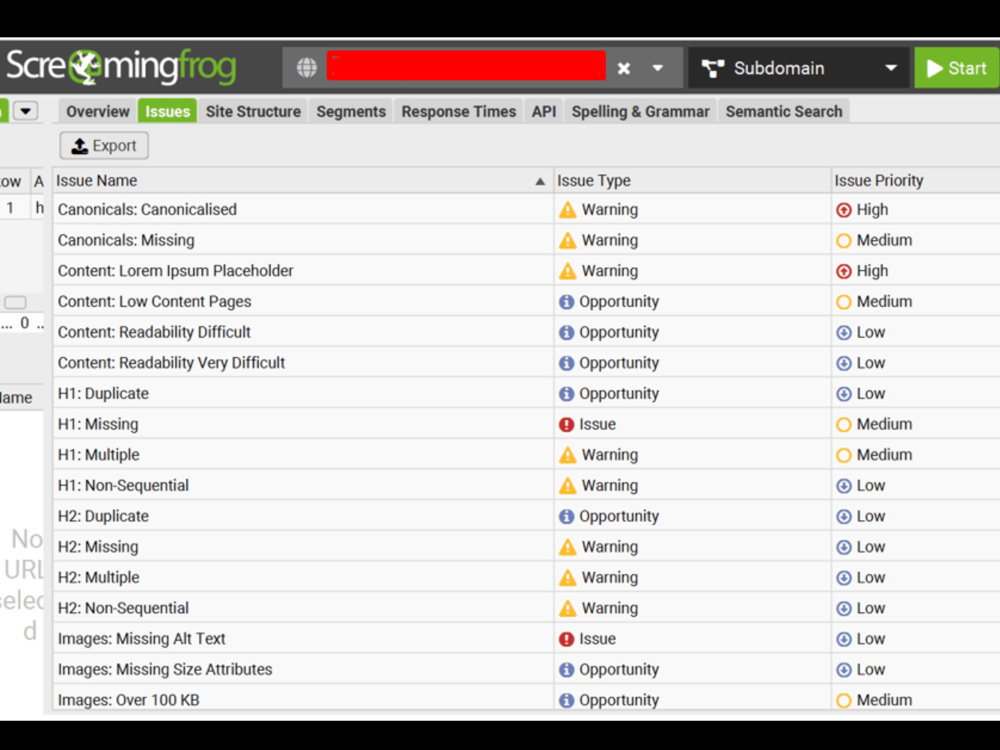The image size is (1000, 750).
Task: Open the small dropdown left of Overview tab
Action: point(26,111)
